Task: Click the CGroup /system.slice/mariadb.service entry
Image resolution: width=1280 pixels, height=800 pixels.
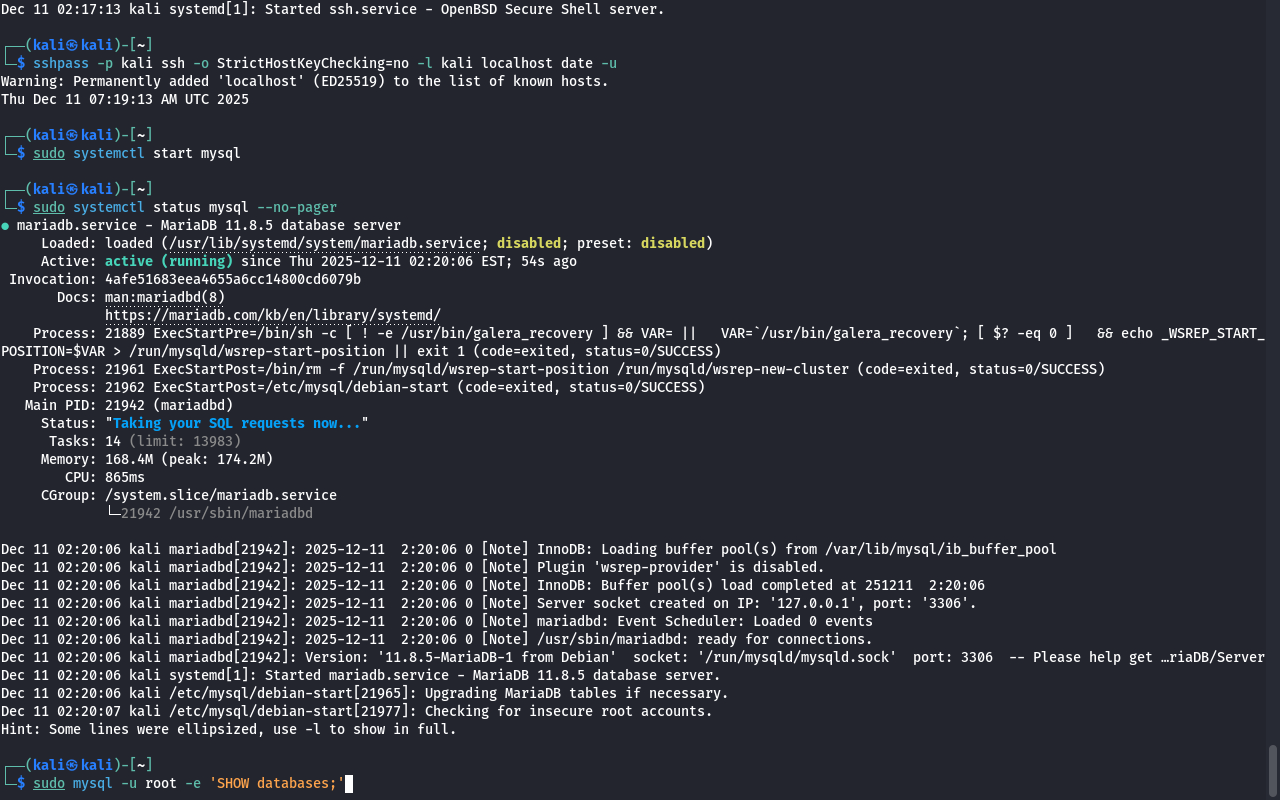Action: click(x=220, y=495)
